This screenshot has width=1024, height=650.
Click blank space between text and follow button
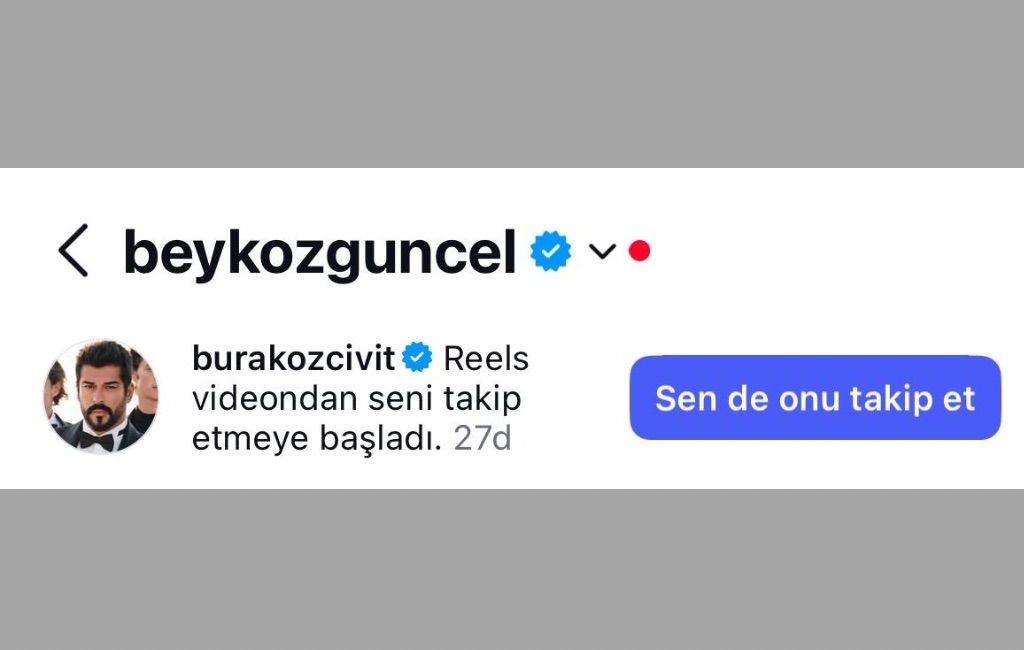[579, 397]
